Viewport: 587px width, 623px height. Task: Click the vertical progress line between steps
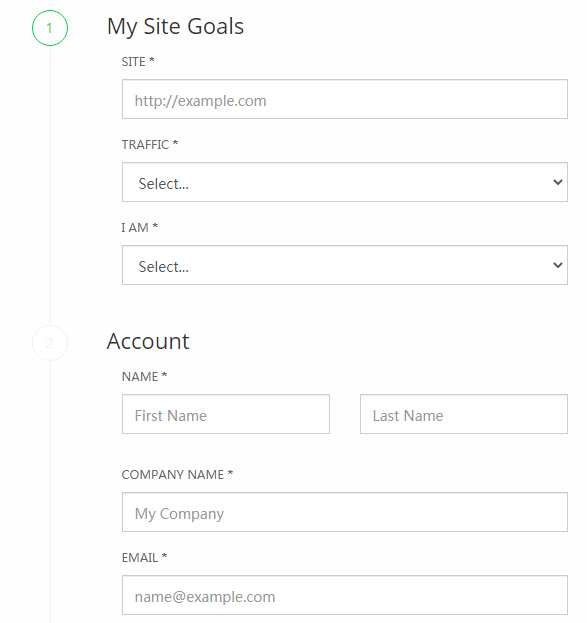click(50, 186)
